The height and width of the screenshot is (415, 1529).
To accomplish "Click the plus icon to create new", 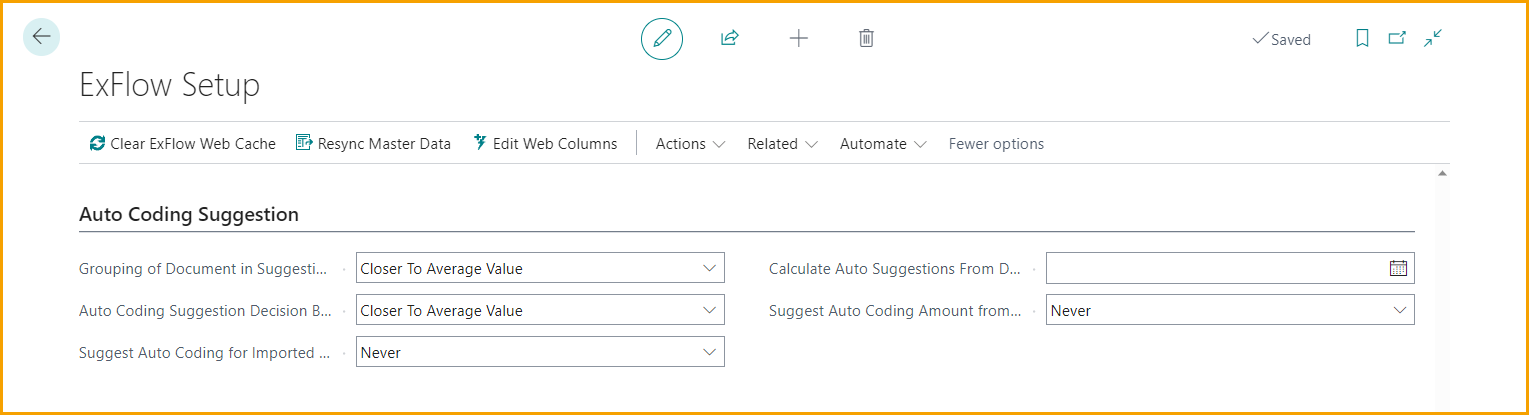I will [x=798, y=39].
